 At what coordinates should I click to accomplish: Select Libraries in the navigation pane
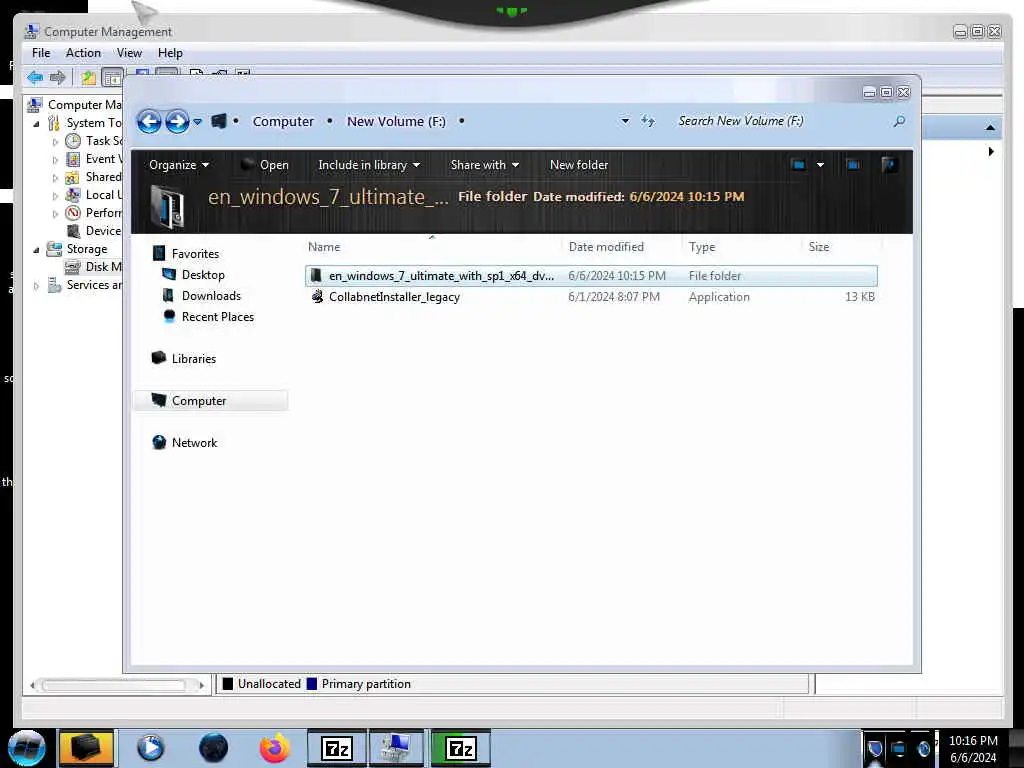pyautogui.click(x=193, y=359)
